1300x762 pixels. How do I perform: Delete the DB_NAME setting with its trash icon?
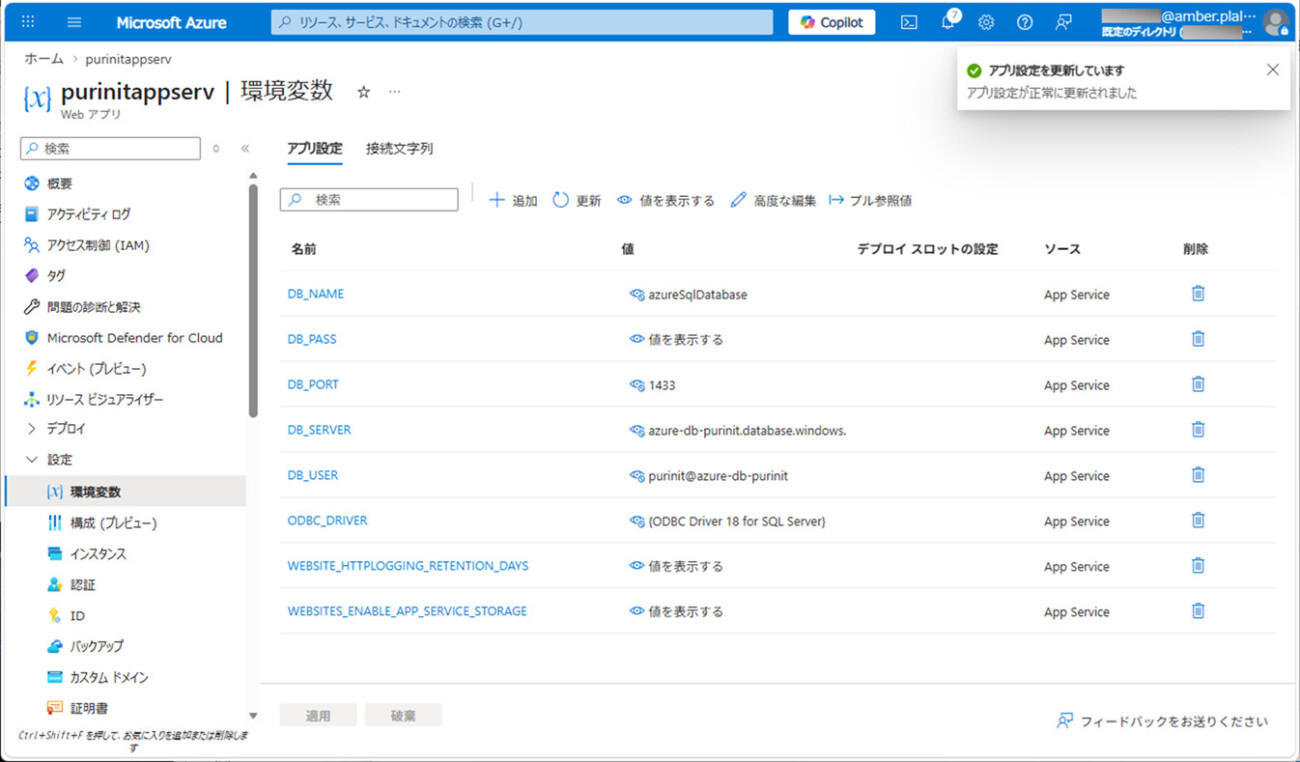tap(1197, 294)
